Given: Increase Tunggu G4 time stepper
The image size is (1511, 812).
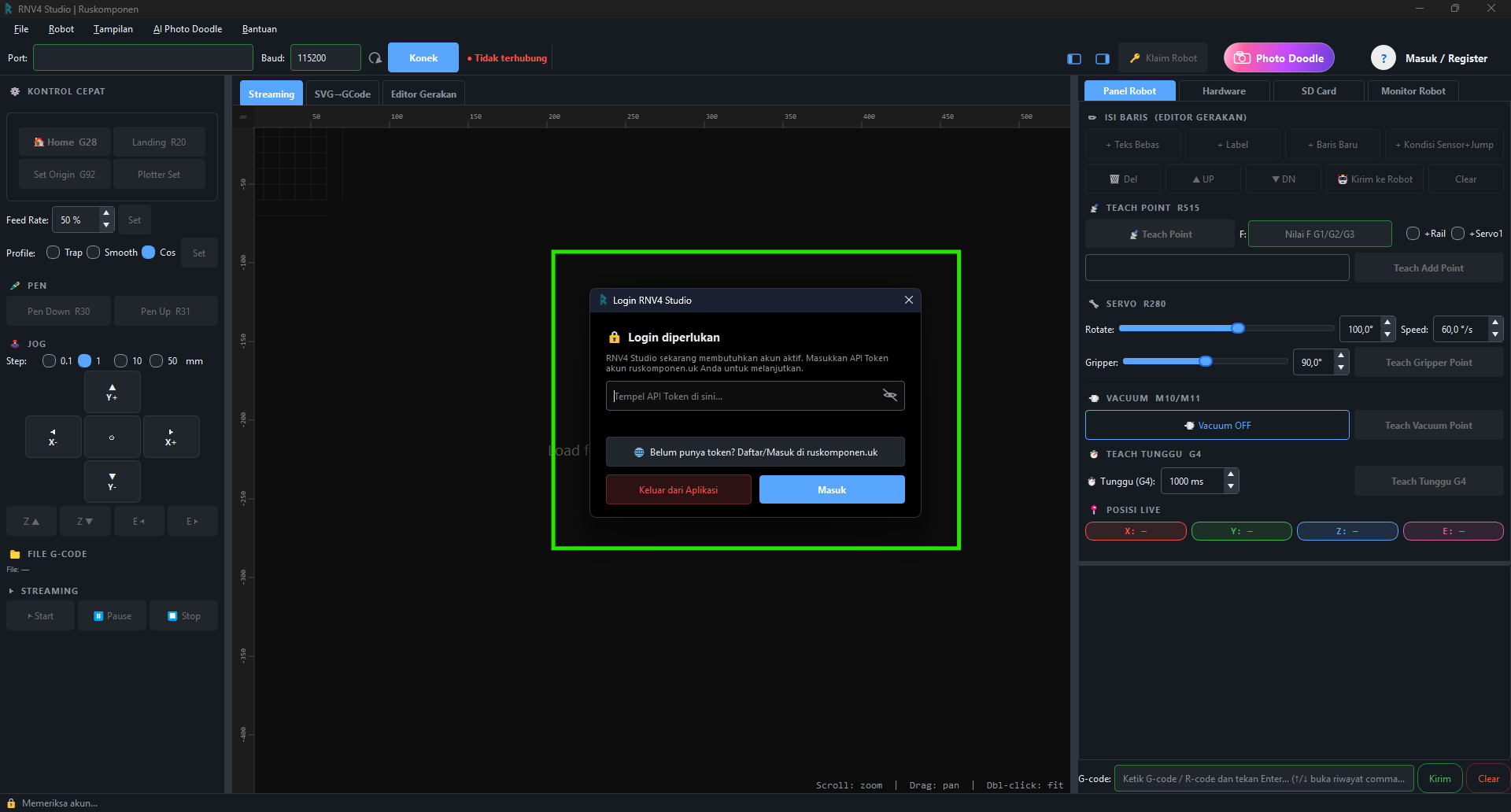Looking at the screenshot, I should pos(1231,475).
